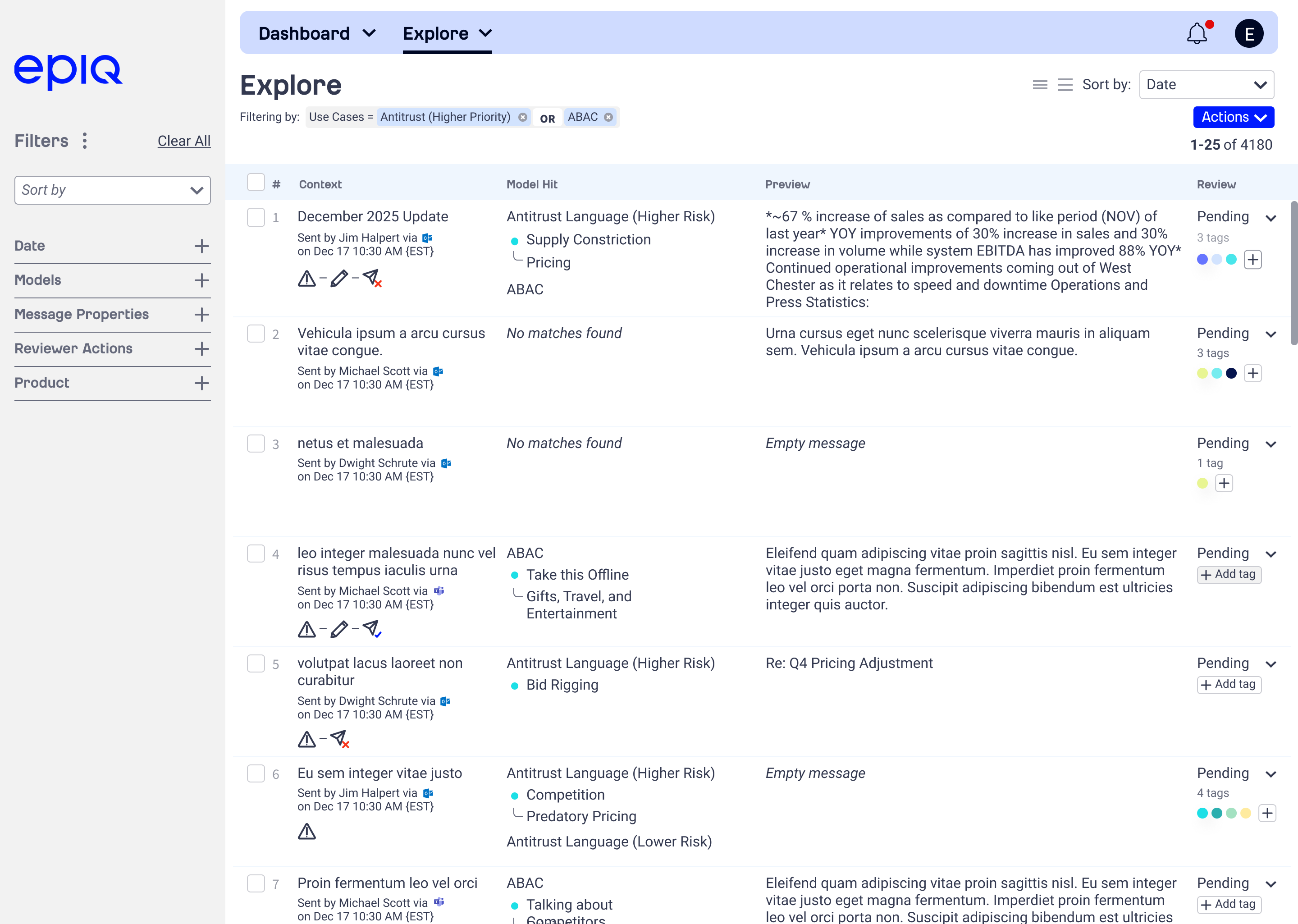Click Outlook icon beside Jim Halpert row 1
1298x924 pixels.
coord(427,238)
